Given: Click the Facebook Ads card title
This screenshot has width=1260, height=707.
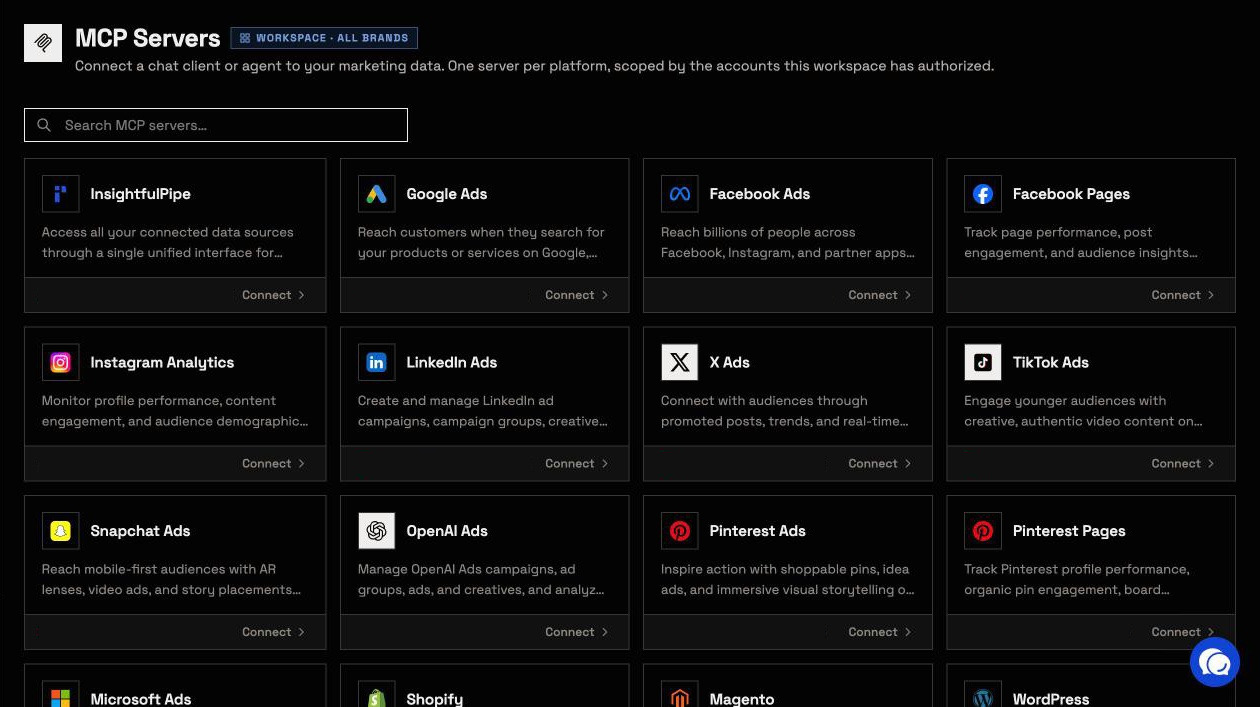Looking at the screenshot, I should pyautogui.click(x=759, y=194).
